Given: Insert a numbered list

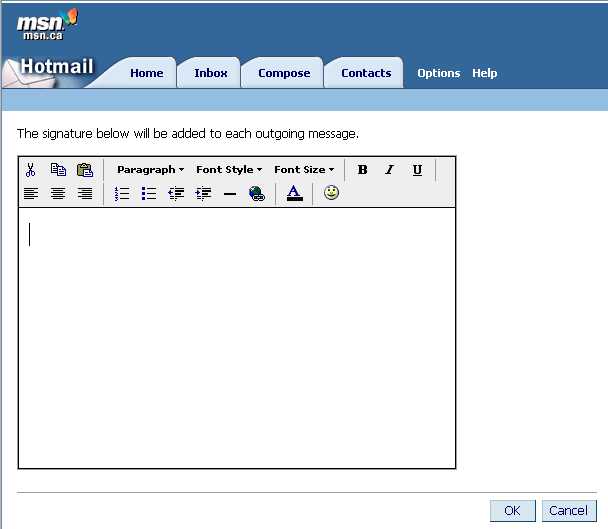Looking at the screenshot, I should pos(122,193).
